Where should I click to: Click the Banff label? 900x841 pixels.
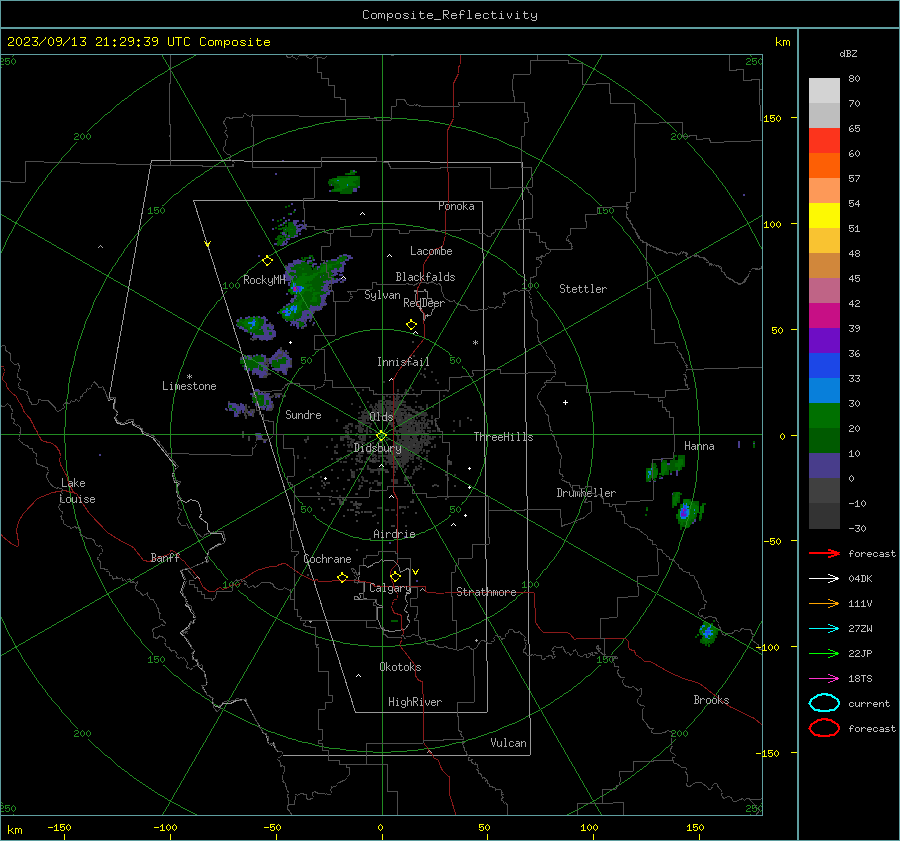(165, 558)
